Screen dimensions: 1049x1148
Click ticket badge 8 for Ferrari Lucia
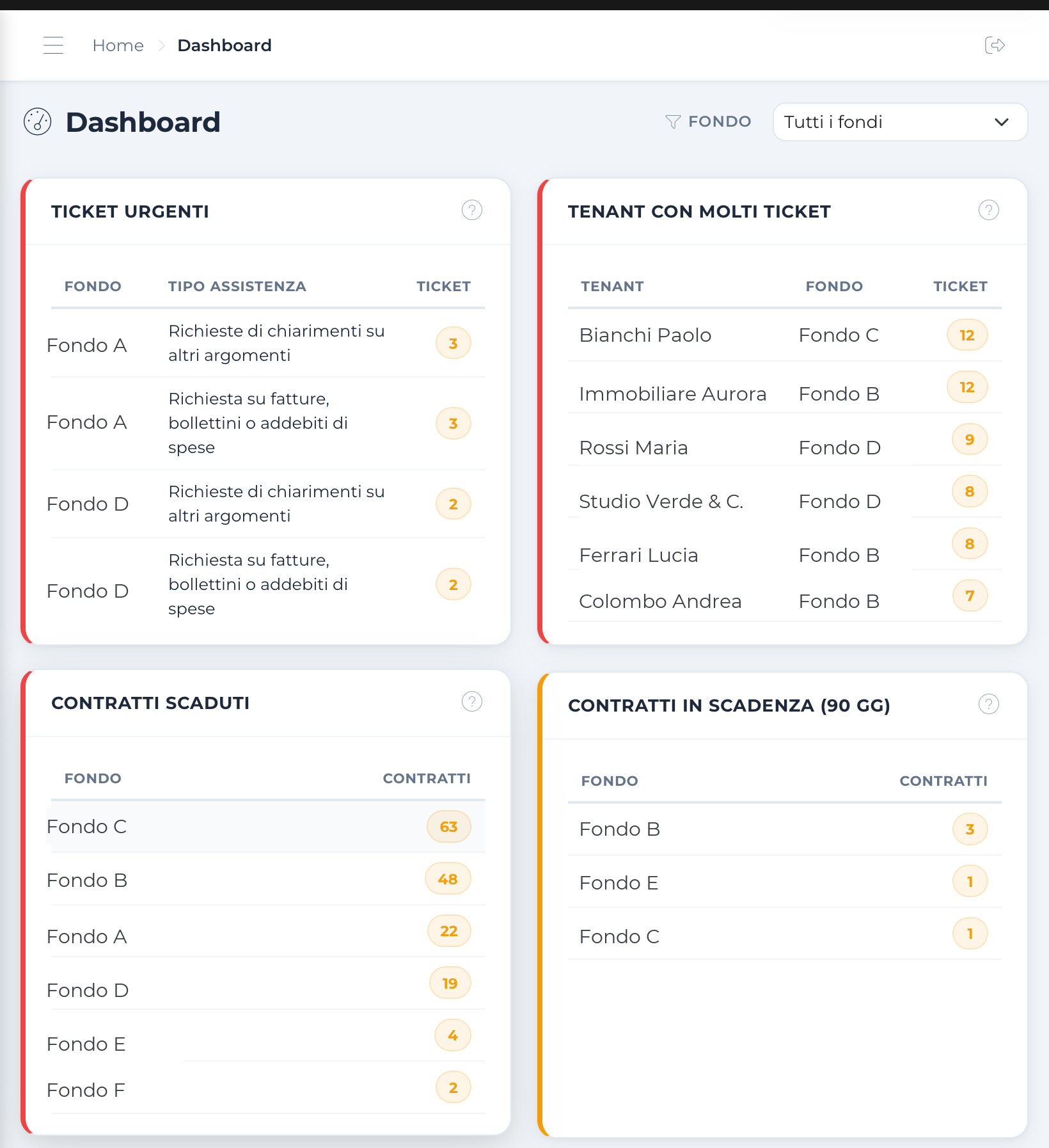pyautogui.click(x=970, y=544)
